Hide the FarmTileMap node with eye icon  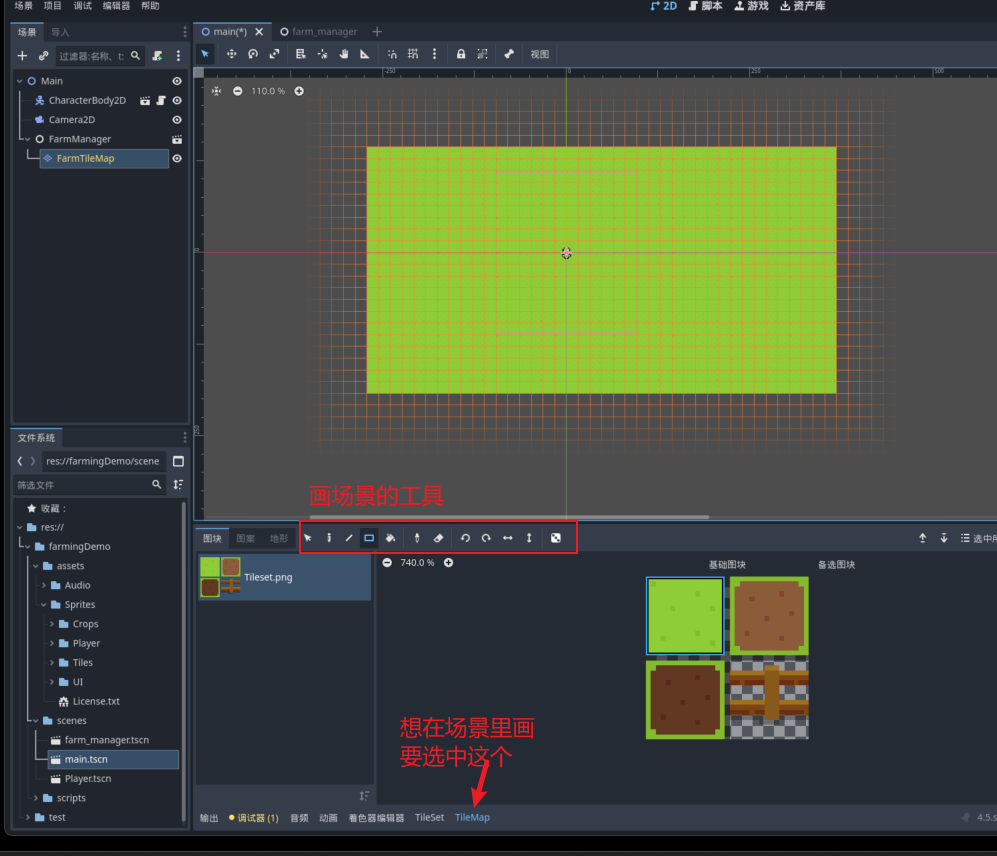177,159
